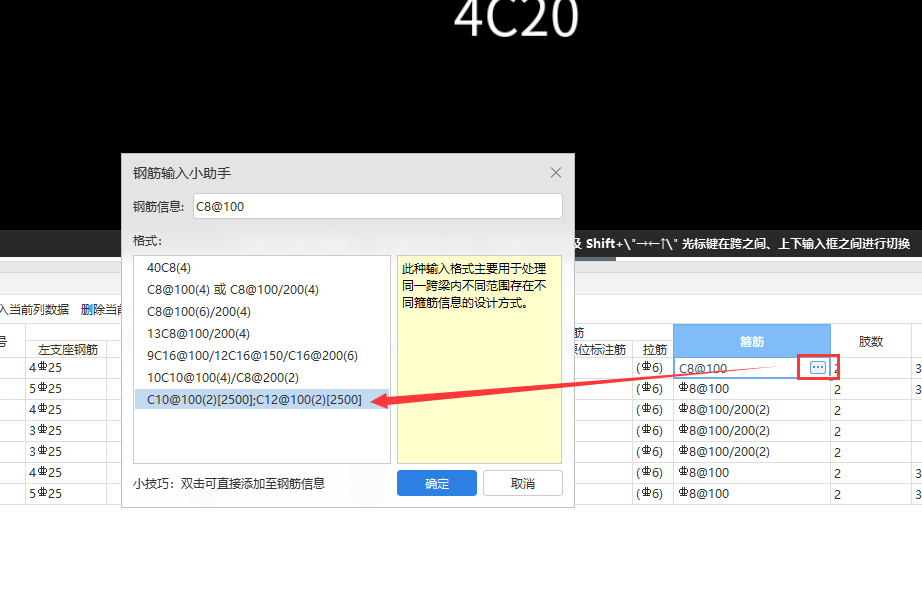This screenshot has height=604, width=922.
Task: Click the 肢数 column header
Action: [871, 341]
